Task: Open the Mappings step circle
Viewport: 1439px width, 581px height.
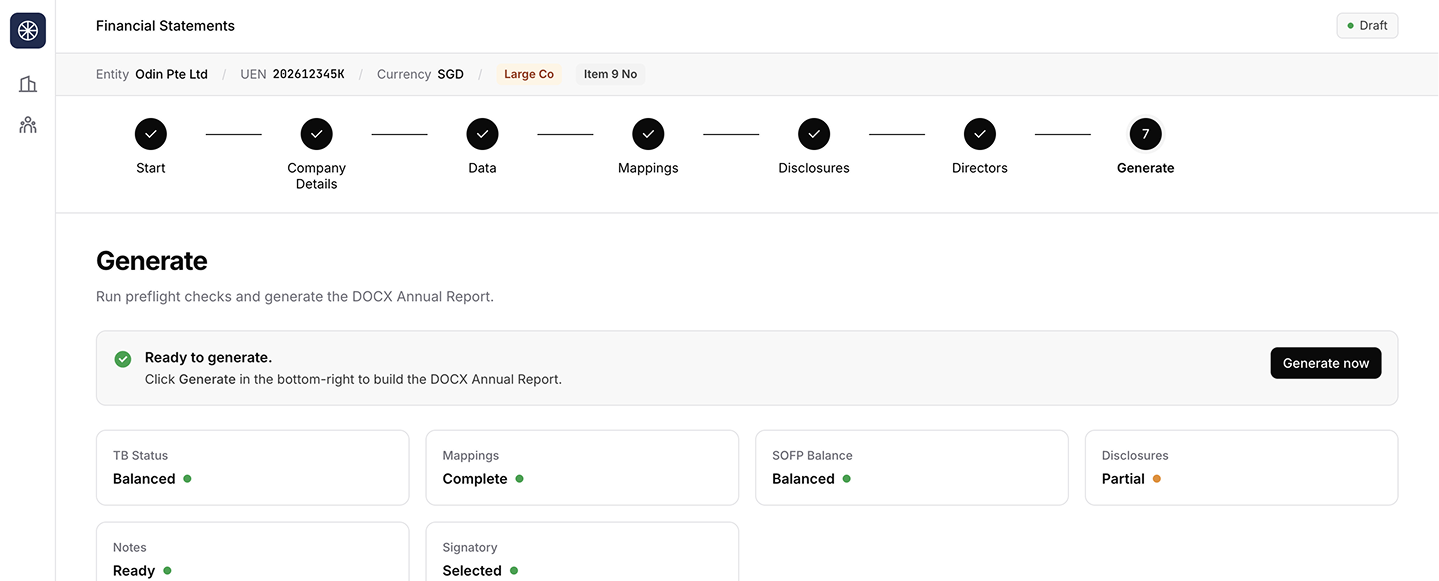Action: coord(648,134)
